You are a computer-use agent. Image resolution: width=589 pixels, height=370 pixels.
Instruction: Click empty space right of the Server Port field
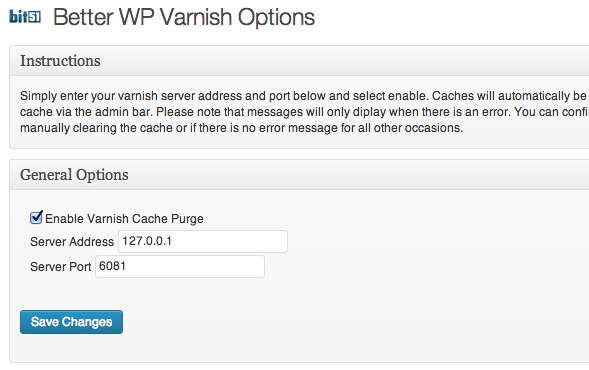tap(413, 267)
